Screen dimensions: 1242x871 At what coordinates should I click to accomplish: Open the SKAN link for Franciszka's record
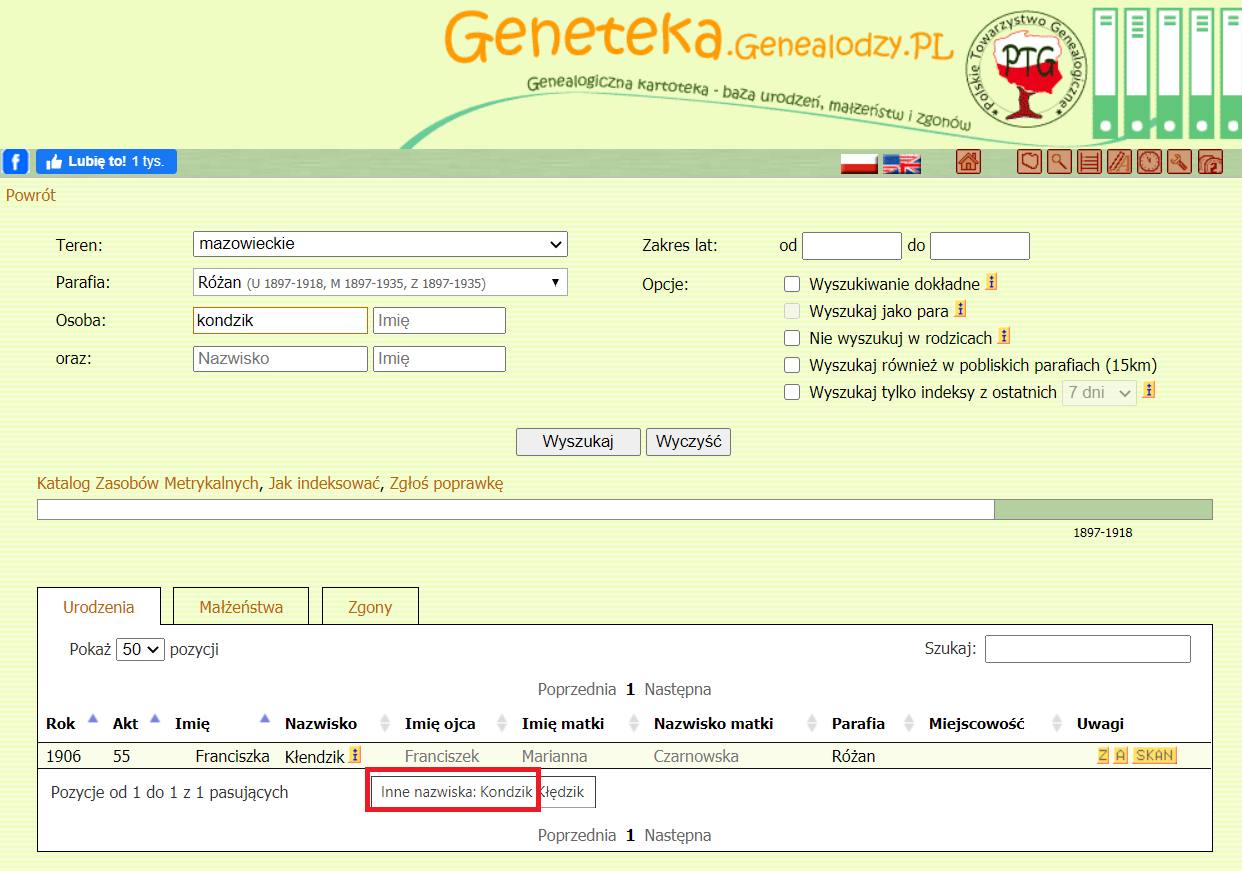tap(1154, 756)
